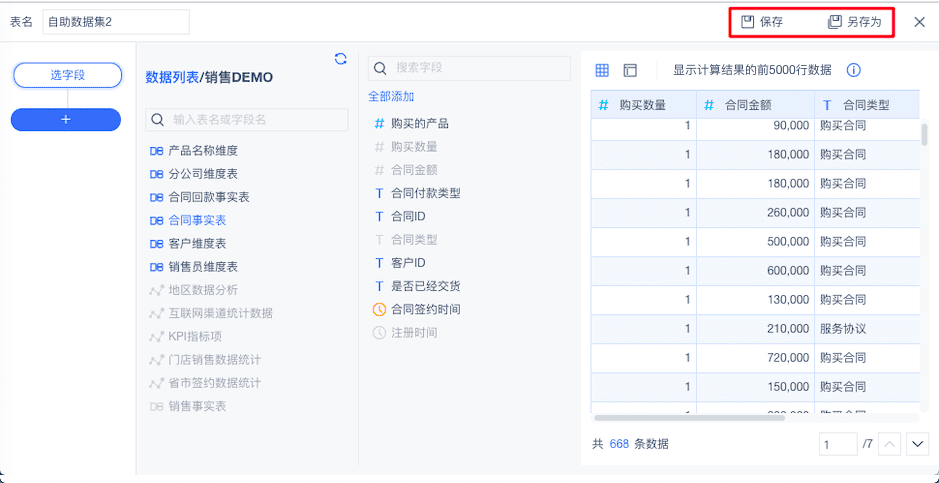Click the 搜索字段 search box

click(470, 68)
